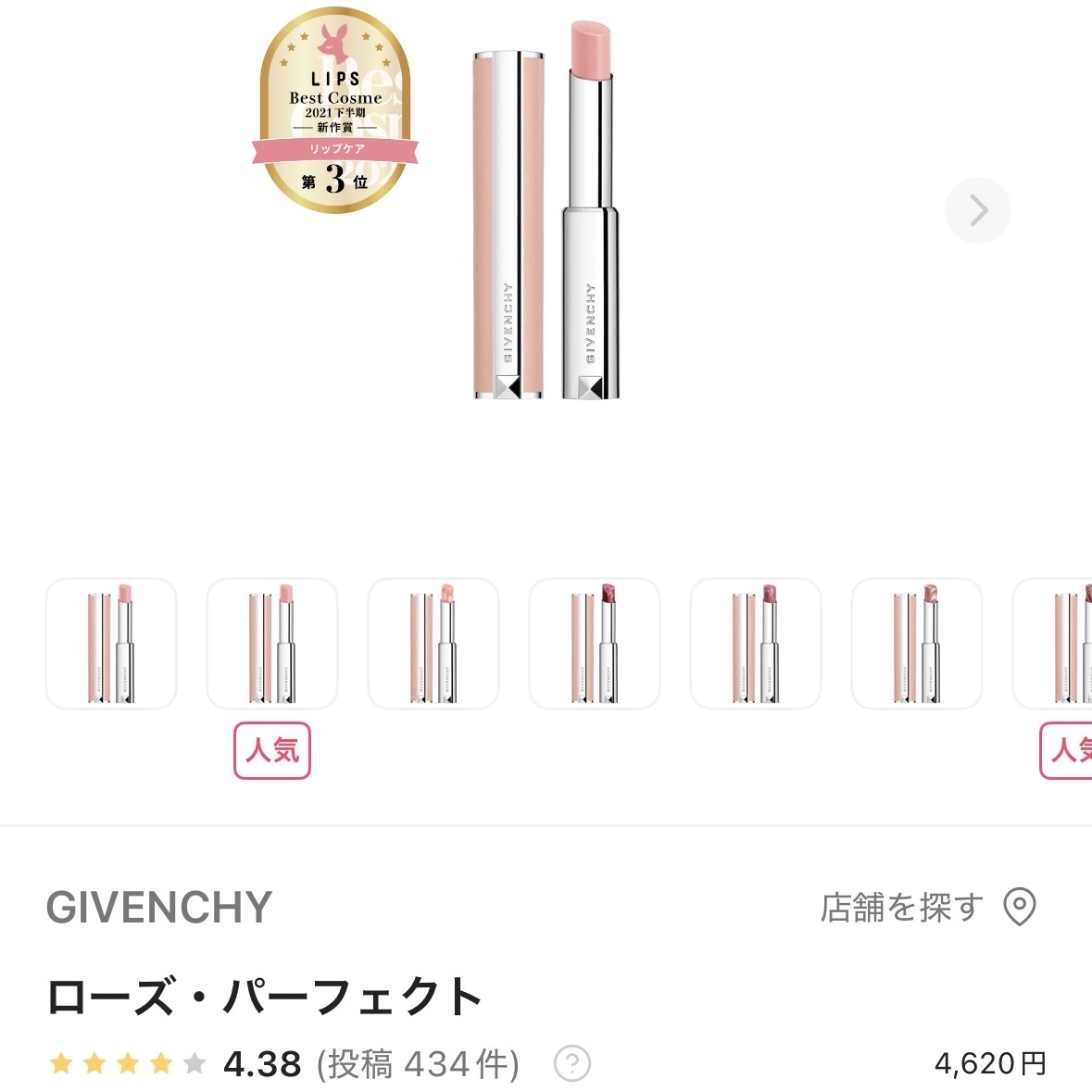
Task: Pick the fifth mauve shade thumbnail
Action: pyautogui.click(x=756, y=644)
